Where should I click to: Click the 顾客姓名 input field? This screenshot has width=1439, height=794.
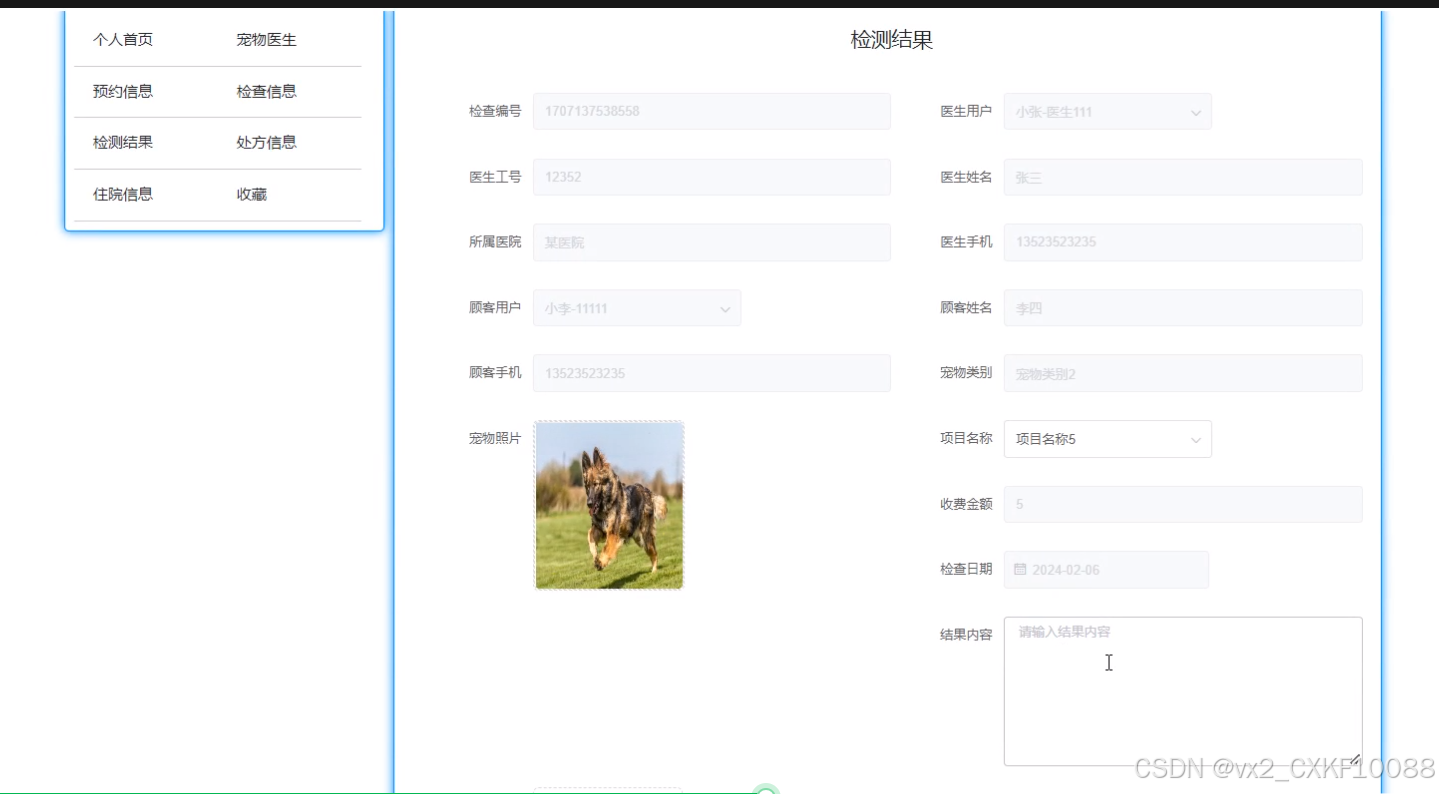coord(1183,308)
